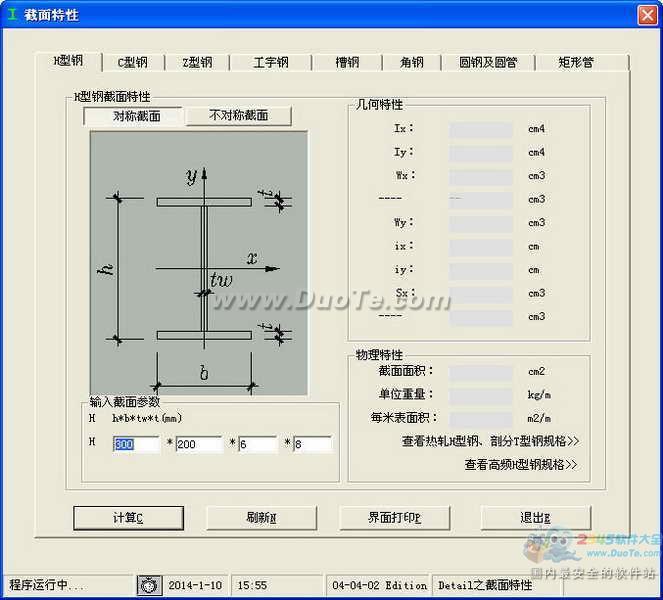Click the green I-beam title bar icon
The height and width of the screenshot is (600, 663).
pos(13,14)
